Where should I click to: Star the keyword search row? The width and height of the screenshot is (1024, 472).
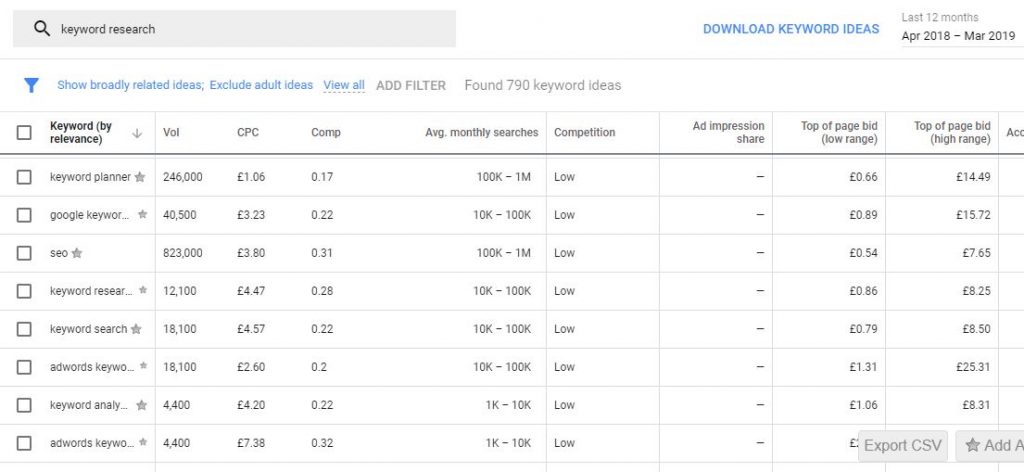136,329
